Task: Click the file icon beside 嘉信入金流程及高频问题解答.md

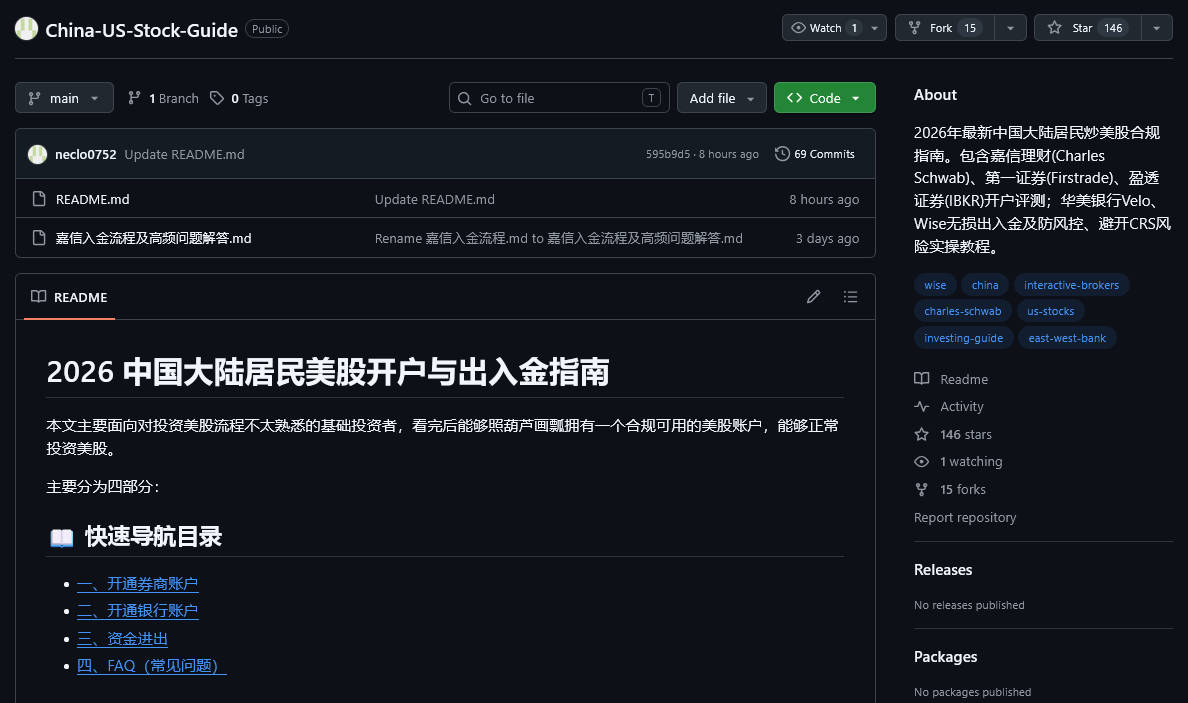Action: pyautogui.click(x=39, y=238)
